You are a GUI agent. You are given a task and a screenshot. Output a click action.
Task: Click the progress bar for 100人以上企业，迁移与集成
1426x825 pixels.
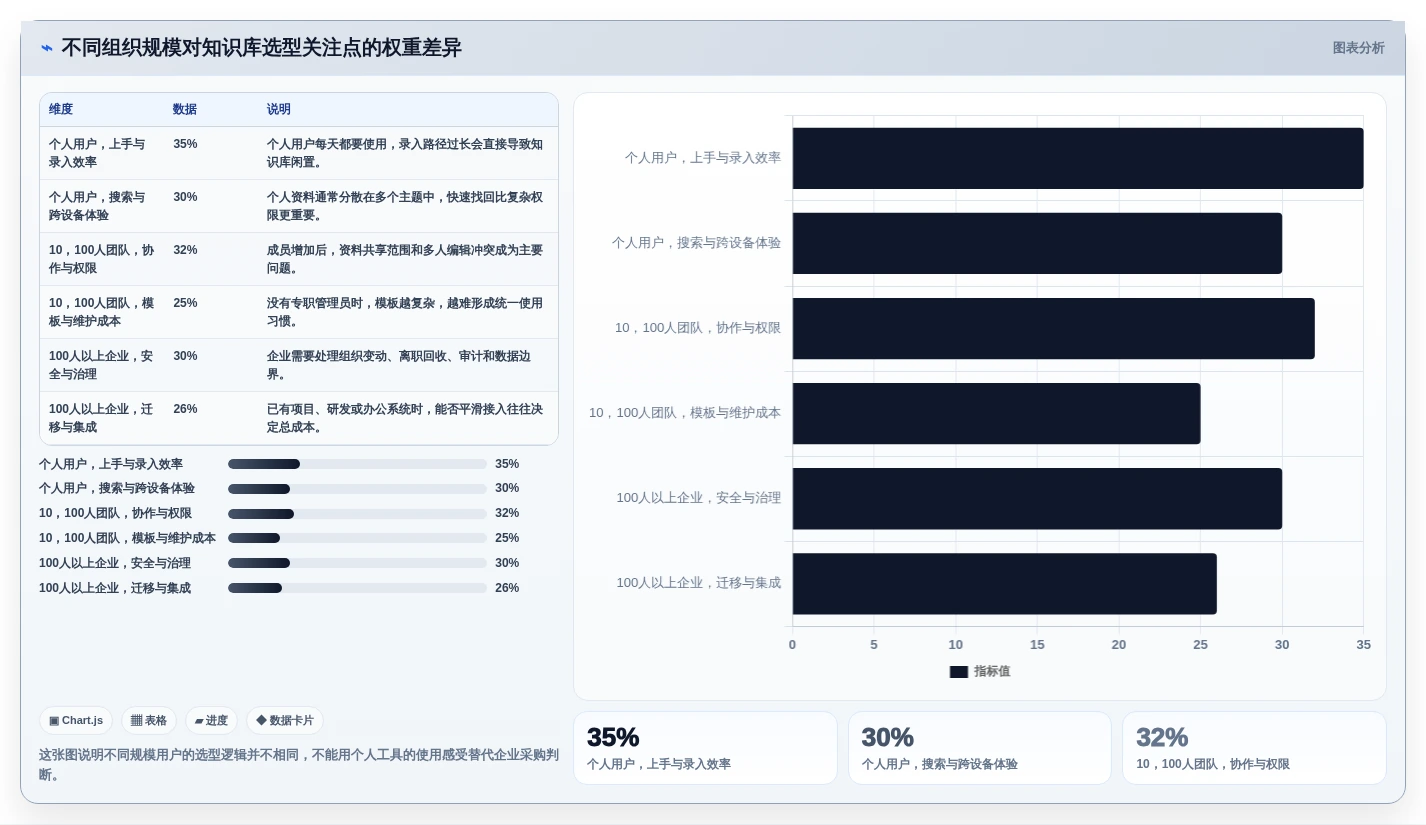357,588
